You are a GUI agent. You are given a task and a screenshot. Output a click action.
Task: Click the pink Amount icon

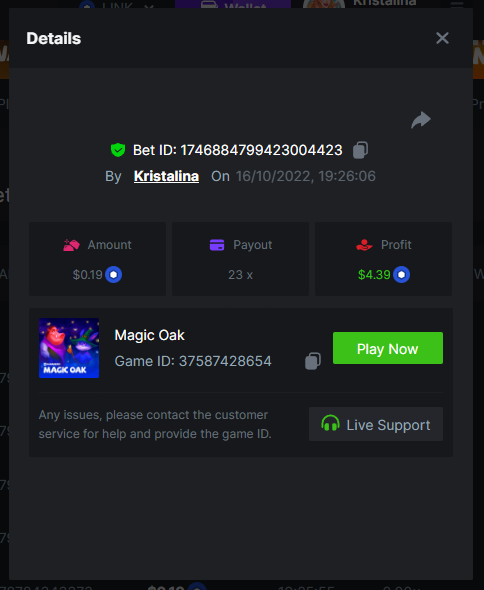pos(72,245)
